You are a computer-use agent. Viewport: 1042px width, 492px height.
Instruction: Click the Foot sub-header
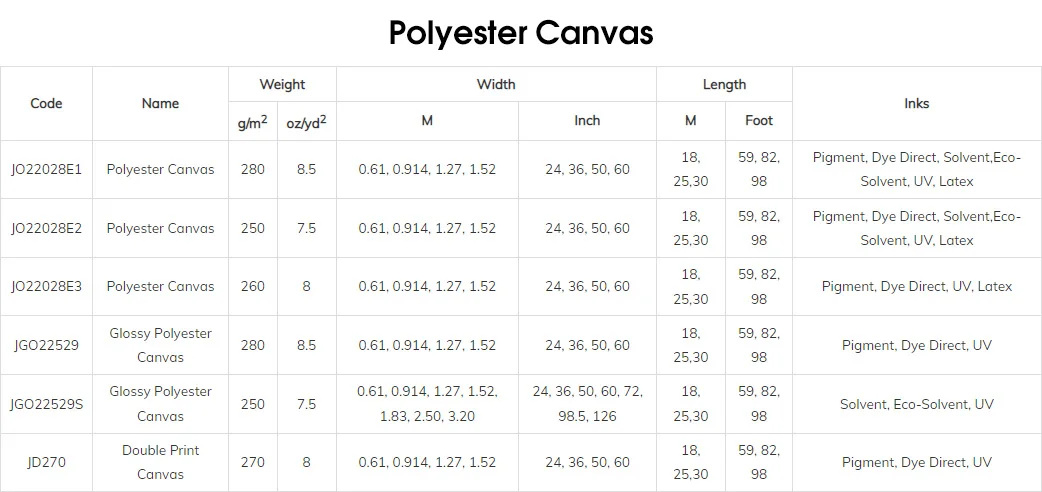(759, 121)
